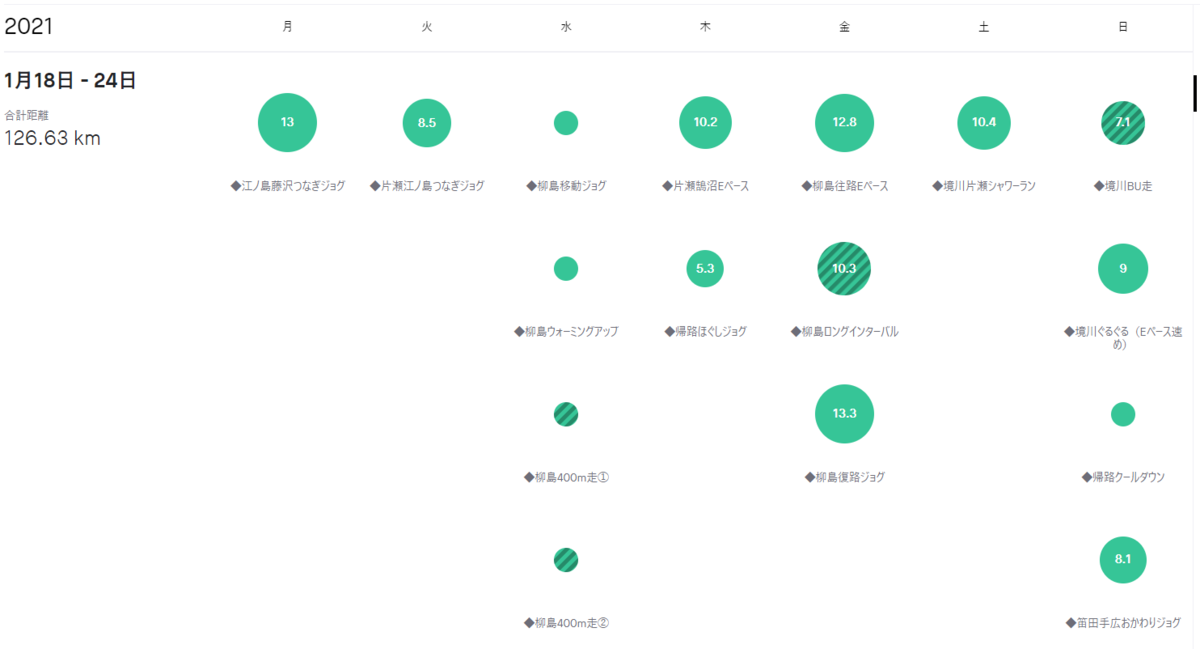The width and height of the screenshot is (1200, 649).
Task: Open the striped 10.3 km Friday bubble
Action: (844, 268)
